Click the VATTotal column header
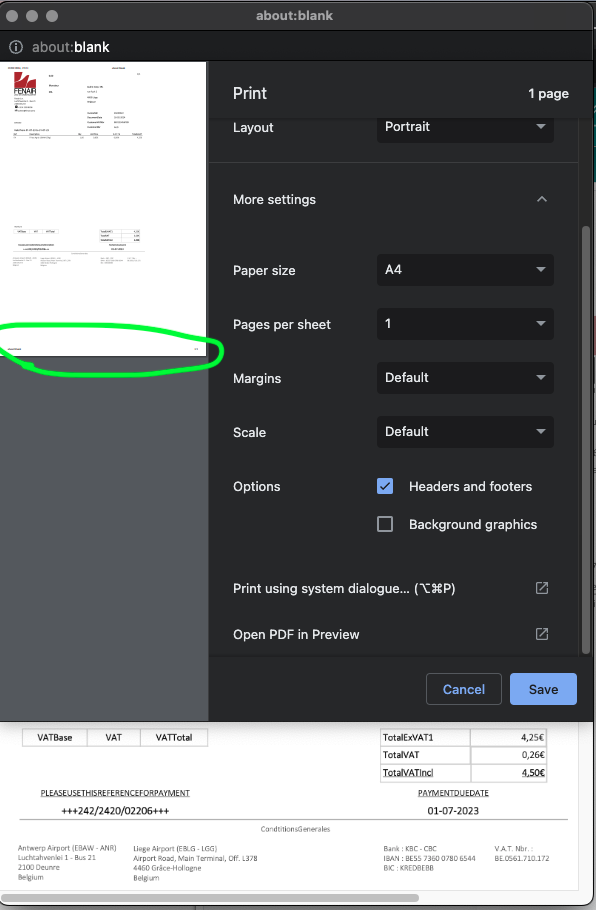This screenshot has height=910, width=596. (x=174, y=738)
